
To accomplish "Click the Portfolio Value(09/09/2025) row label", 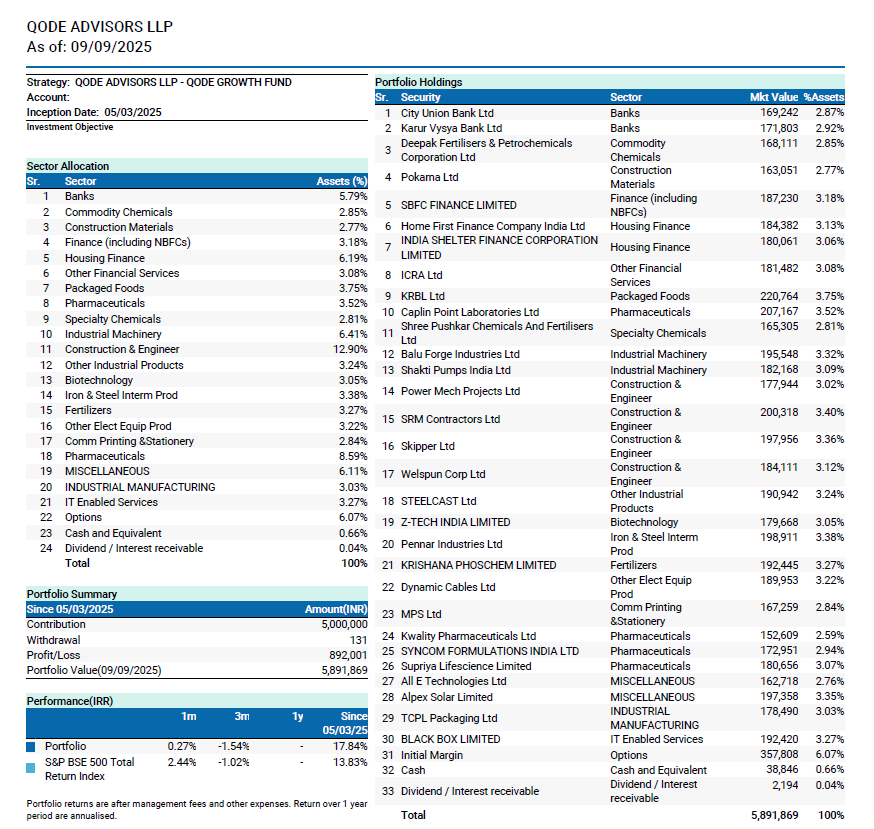I will click(93, 670).
